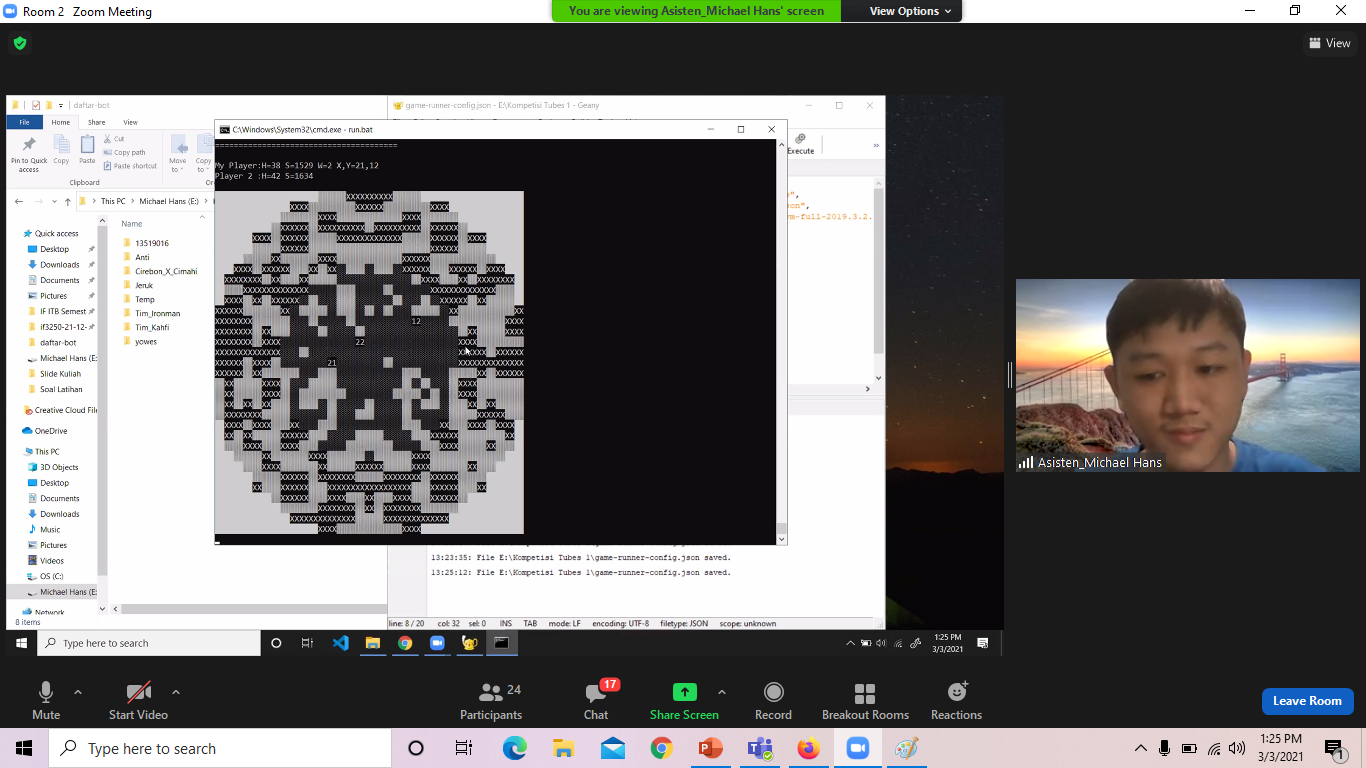Click the green Share Screen button
This screenshot has width=1366, height=768.
pos(684,700)
